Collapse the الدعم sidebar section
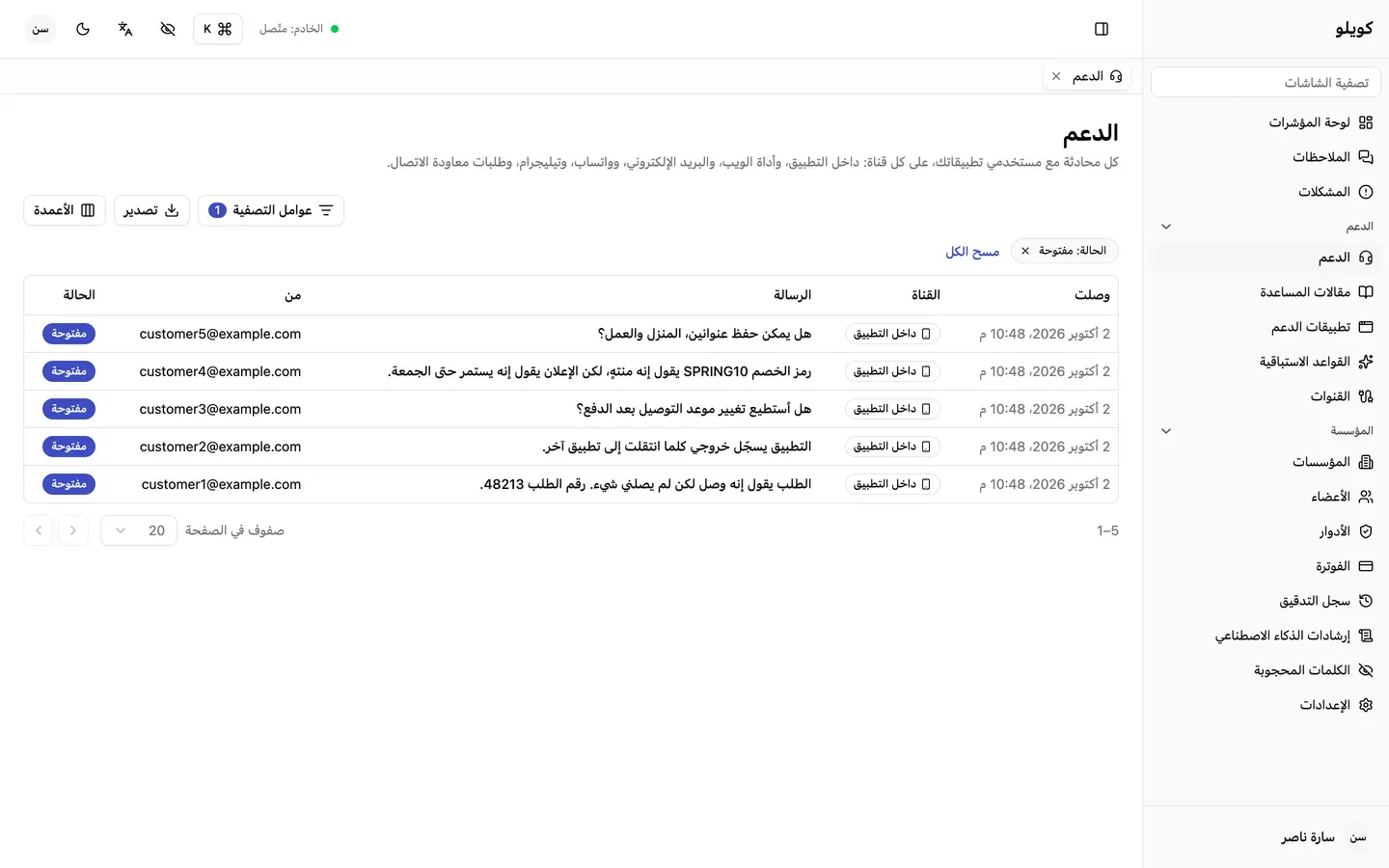 tap(1166, 227)
